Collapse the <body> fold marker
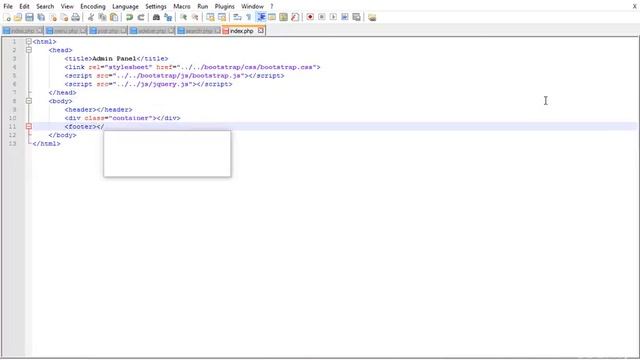The width and height of the screenshot is (640, 360). [x=29, y=101]
